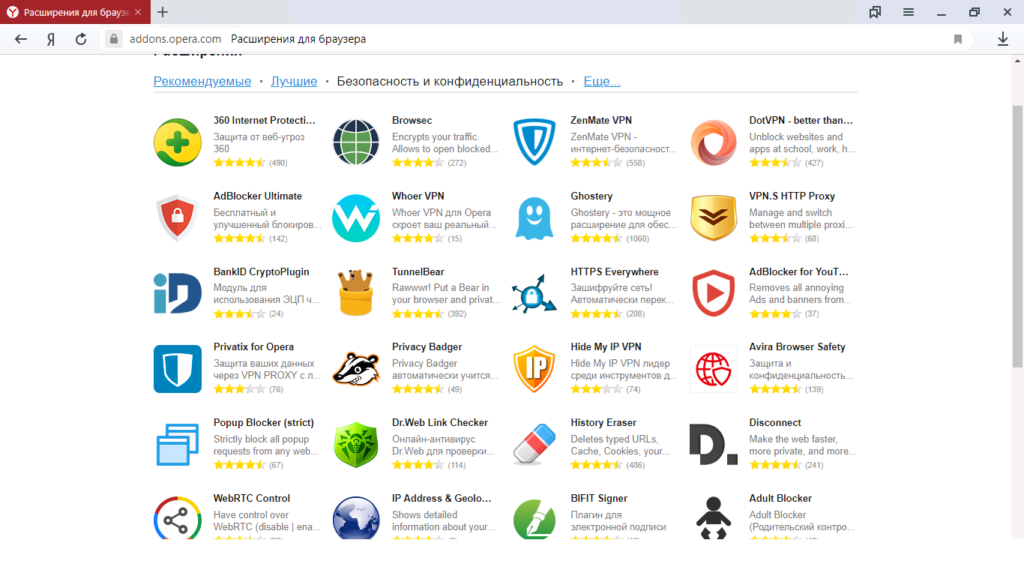This screenshot has height=576, width=1024.
Task: Bookmark this page with the flag icon
Action: point(957,39)
